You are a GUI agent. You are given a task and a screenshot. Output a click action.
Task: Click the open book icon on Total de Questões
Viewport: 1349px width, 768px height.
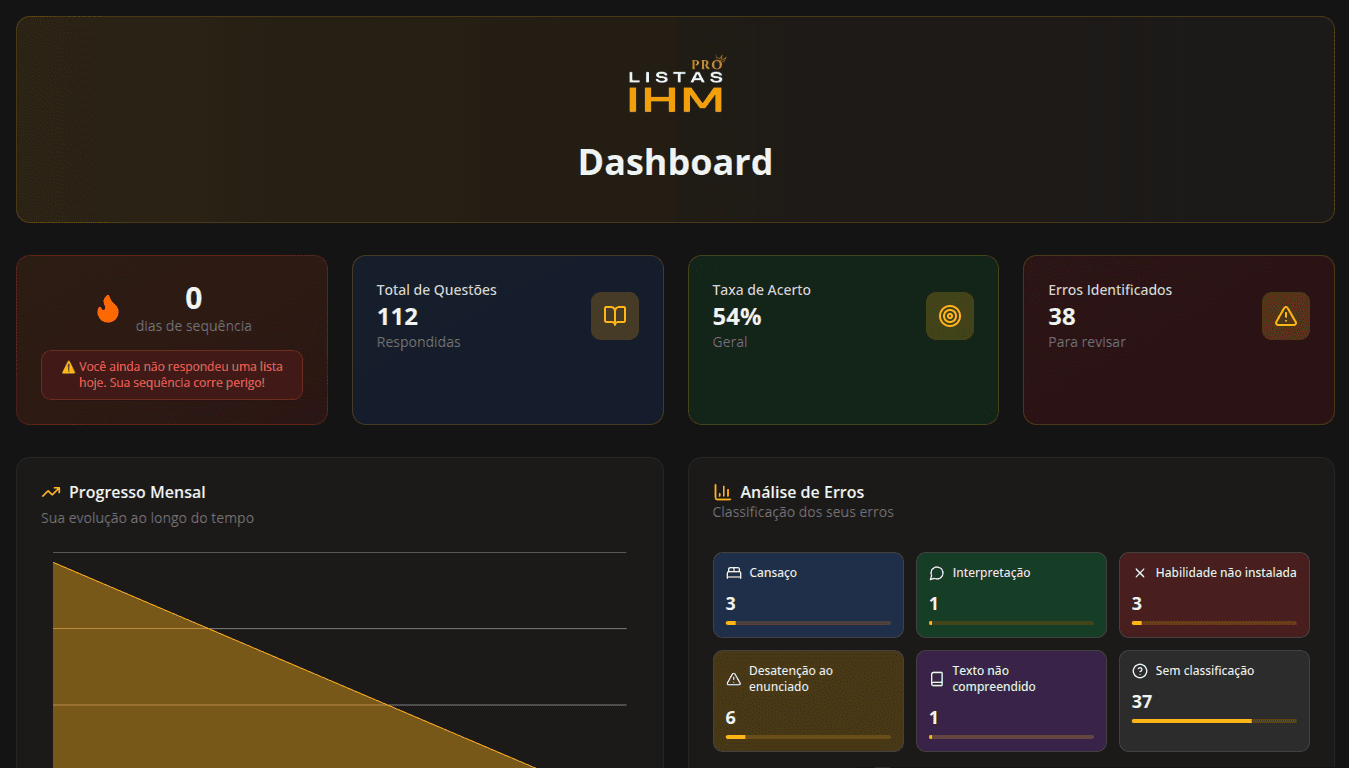pos(614,315)
